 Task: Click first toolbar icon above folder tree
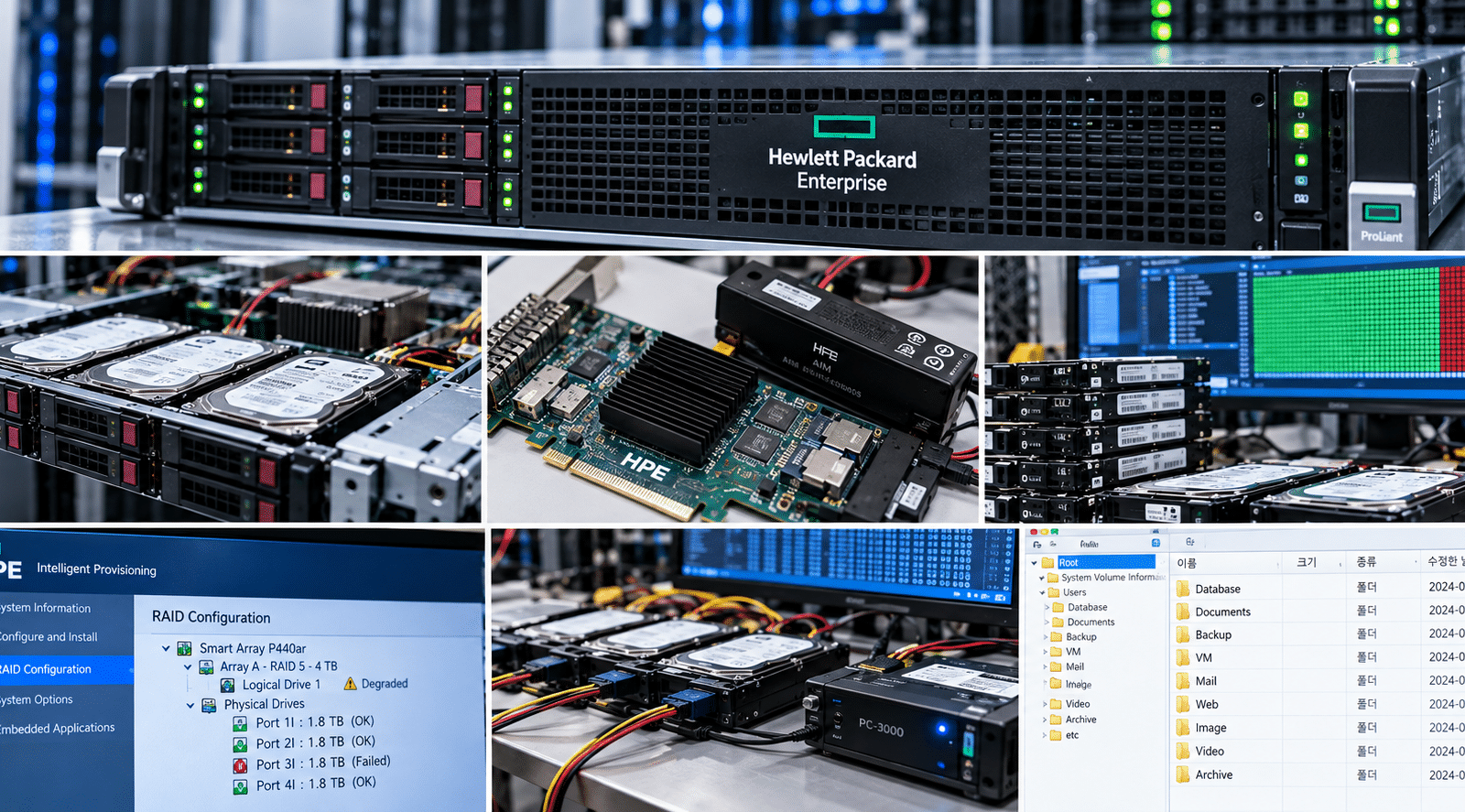coord(1036,545)
